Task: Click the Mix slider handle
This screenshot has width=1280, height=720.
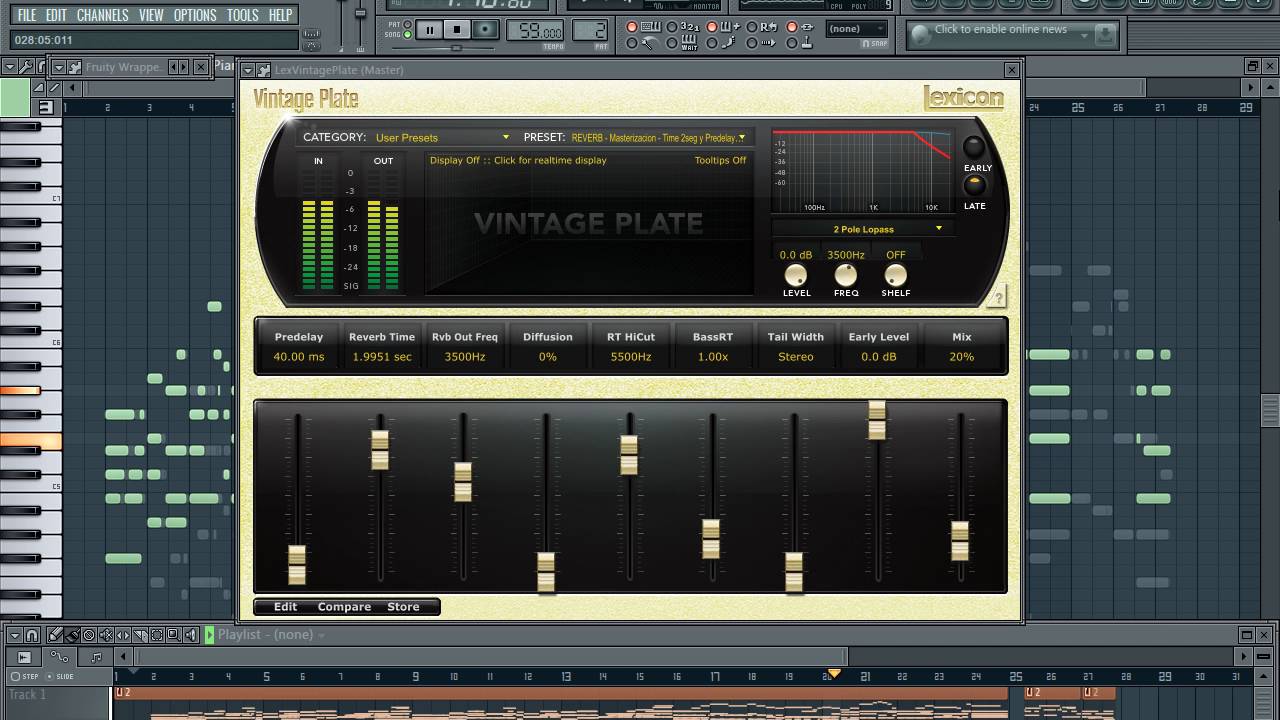Action: pos(960,541)
